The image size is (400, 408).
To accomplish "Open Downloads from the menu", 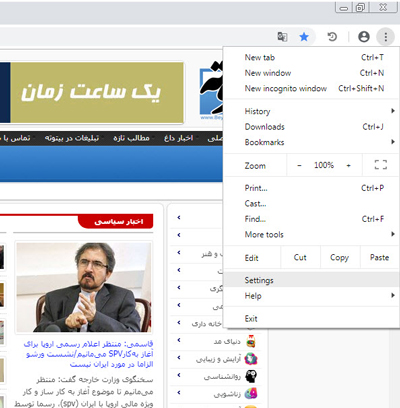I will coord(311,127).
